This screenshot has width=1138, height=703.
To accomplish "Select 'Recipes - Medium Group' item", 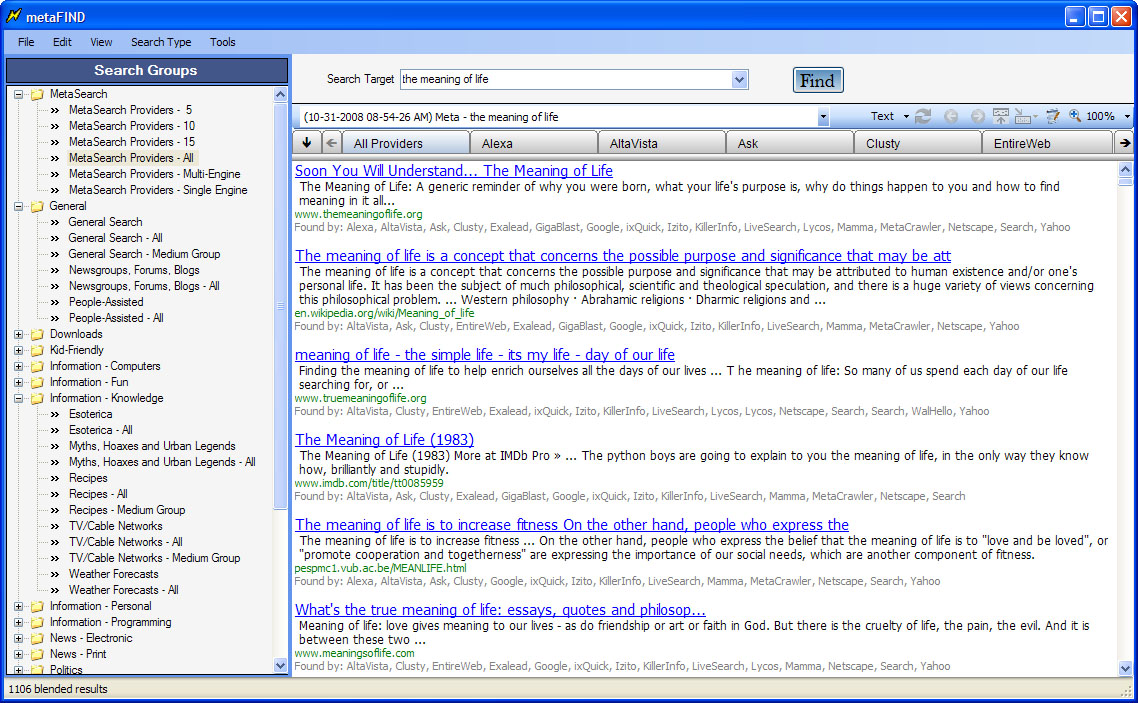I will coord(127,510).
